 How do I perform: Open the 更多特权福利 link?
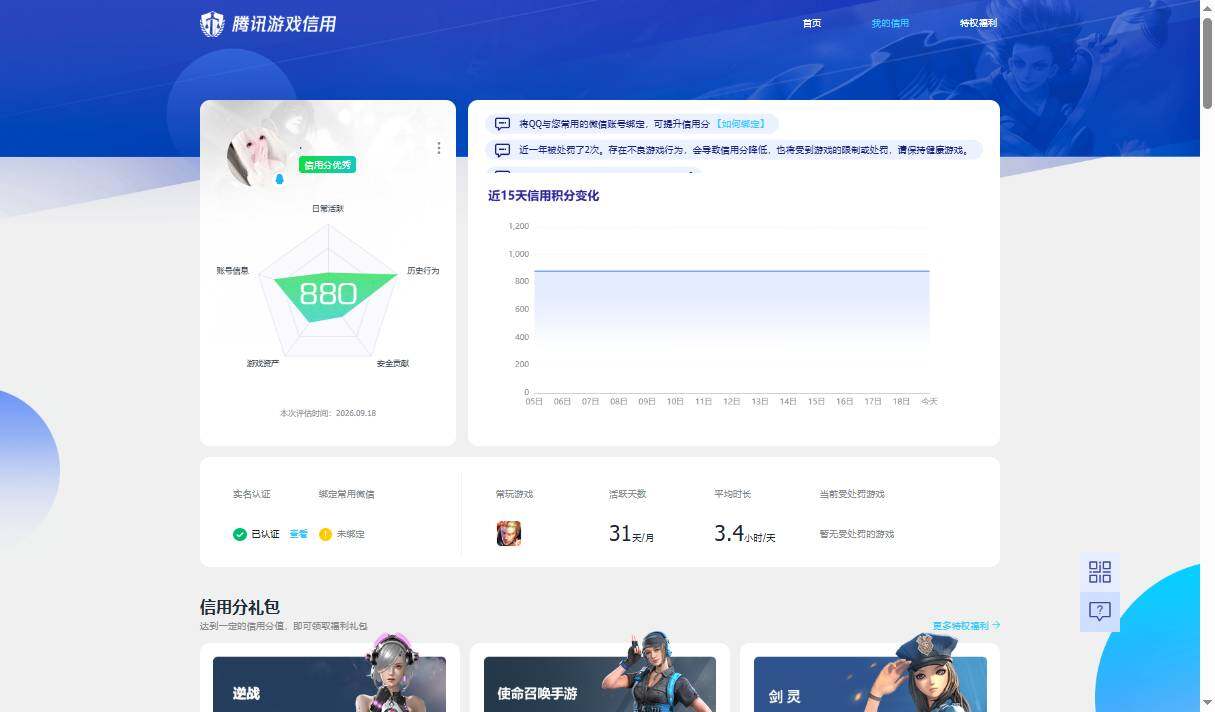[x=966, y=626]
